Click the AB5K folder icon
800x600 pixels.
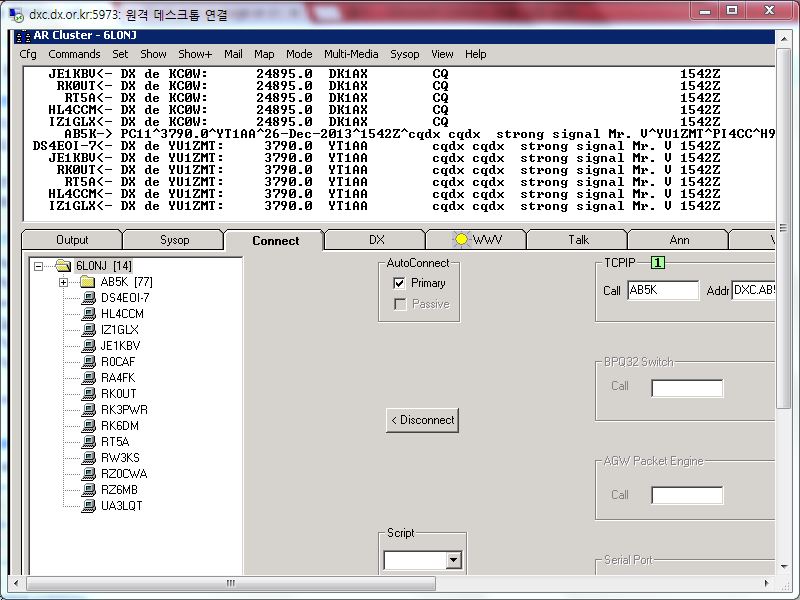[x=88, y=282]
